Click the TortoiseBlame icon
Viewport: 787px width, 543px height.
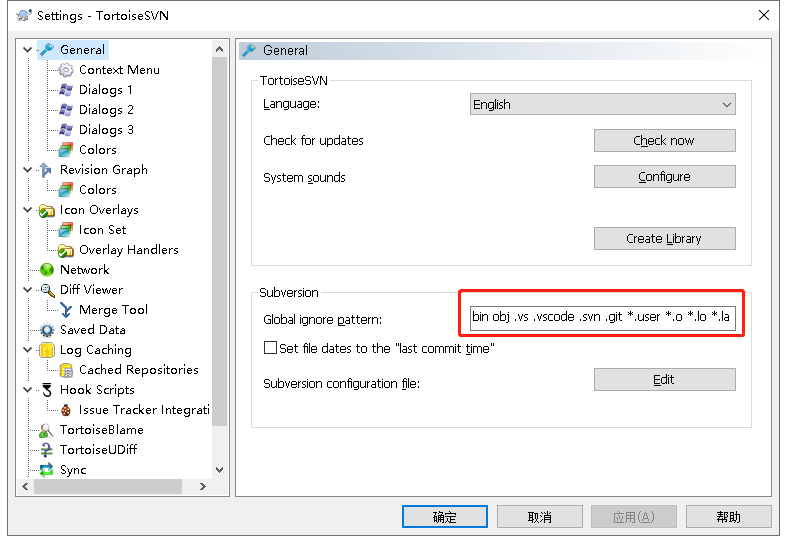point(46,430)
